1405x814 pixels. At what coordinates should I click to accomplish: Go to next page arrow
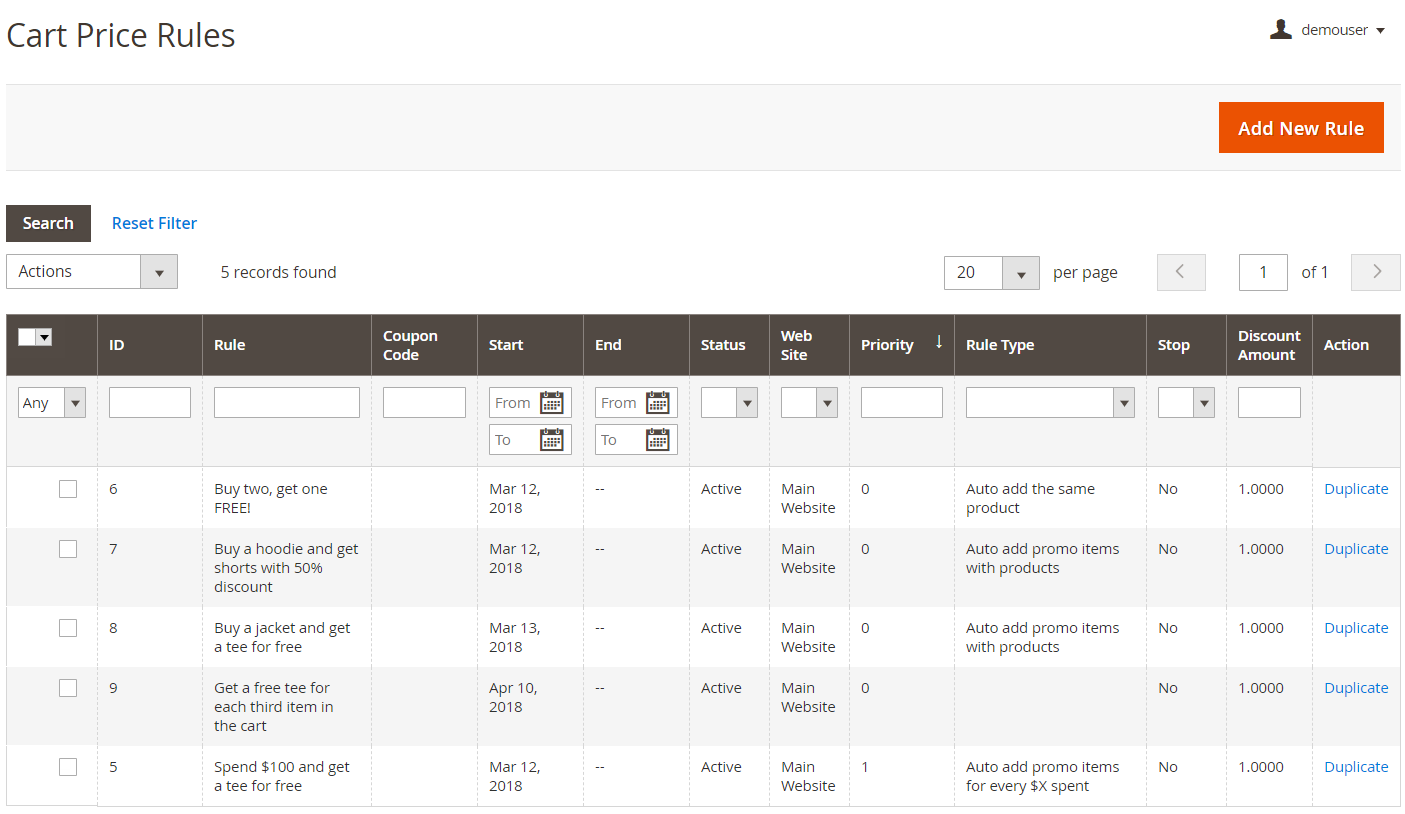1376,272
